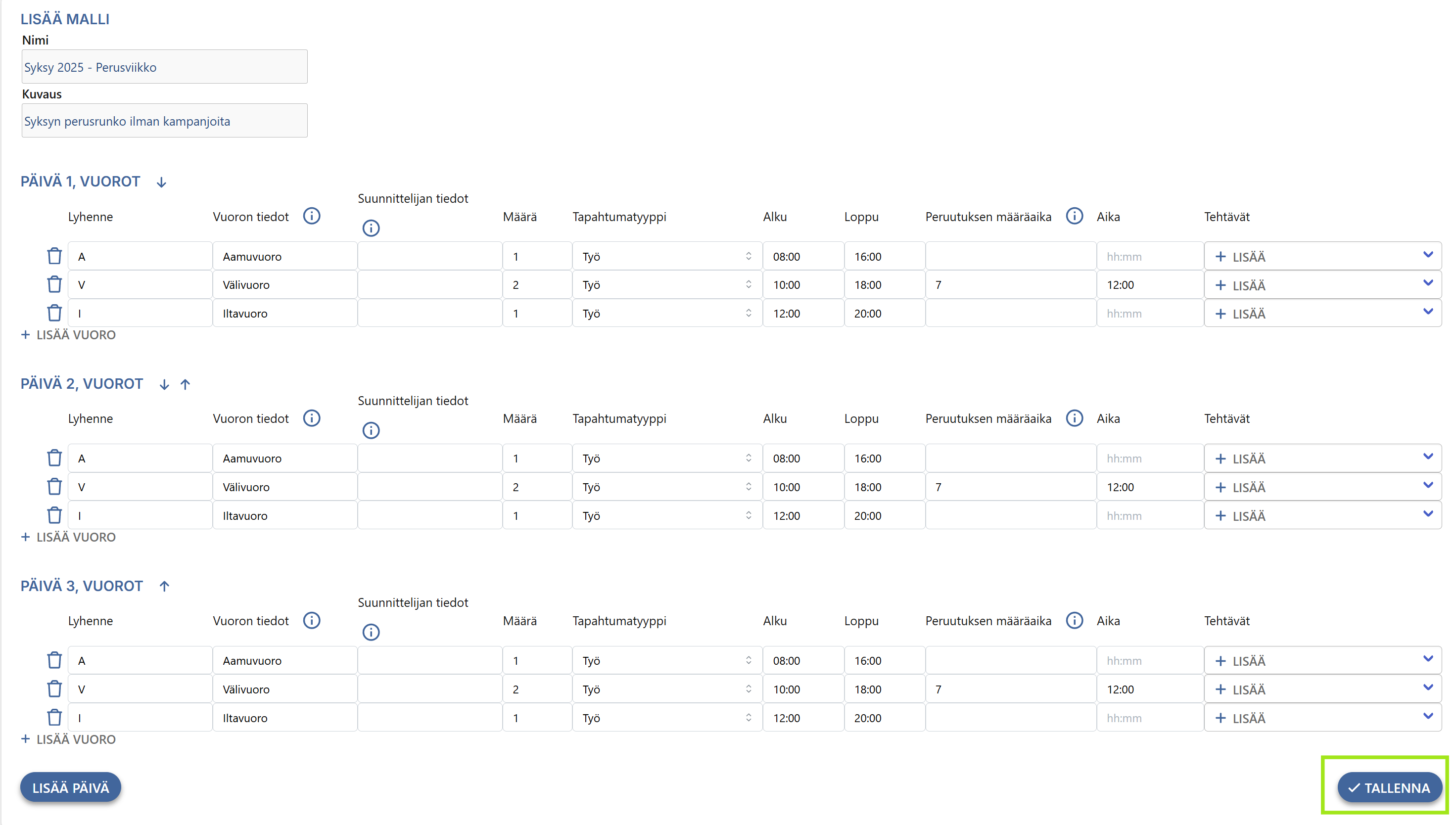
Task: Open the Vuoron tiedot info tooltip in Päivä 1
Action: point(312,216)
